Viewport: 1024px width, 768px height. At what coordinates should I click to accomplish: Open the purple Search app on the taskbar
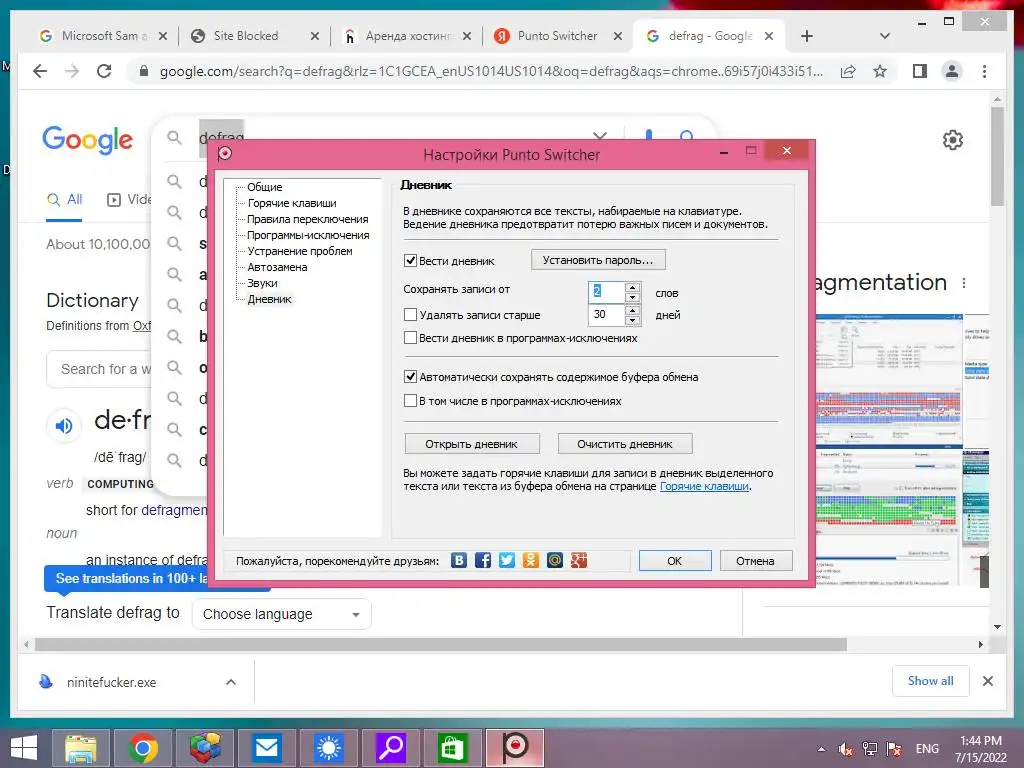pos(391,747)
